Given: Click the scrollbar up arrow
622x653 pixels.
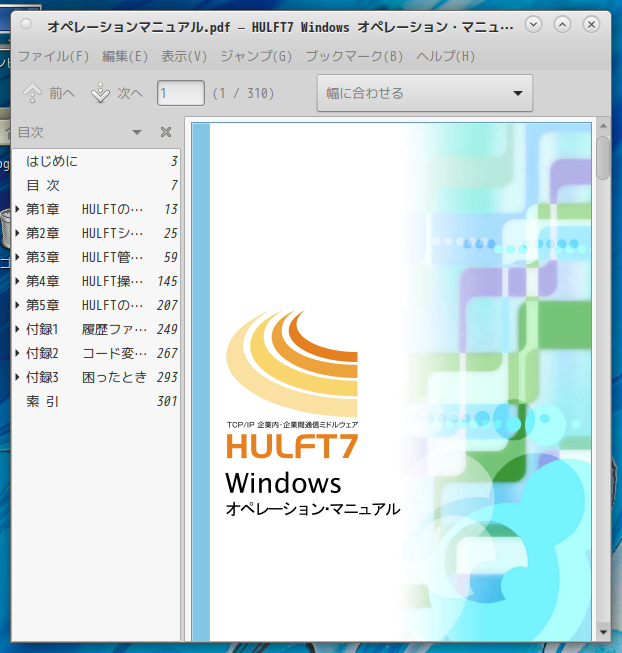Looking at the screenshot, I should pyautogui.click(x=603, y=126).
